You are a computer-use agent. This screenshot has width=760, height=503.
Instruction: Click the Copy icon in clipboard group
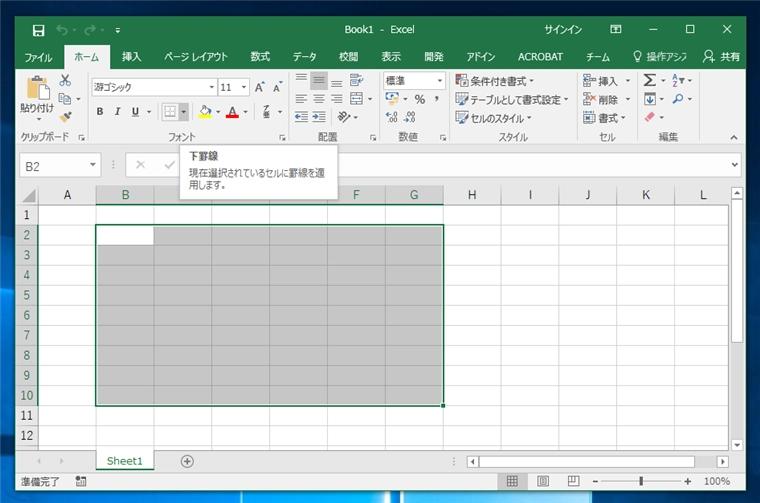(64, 99)
